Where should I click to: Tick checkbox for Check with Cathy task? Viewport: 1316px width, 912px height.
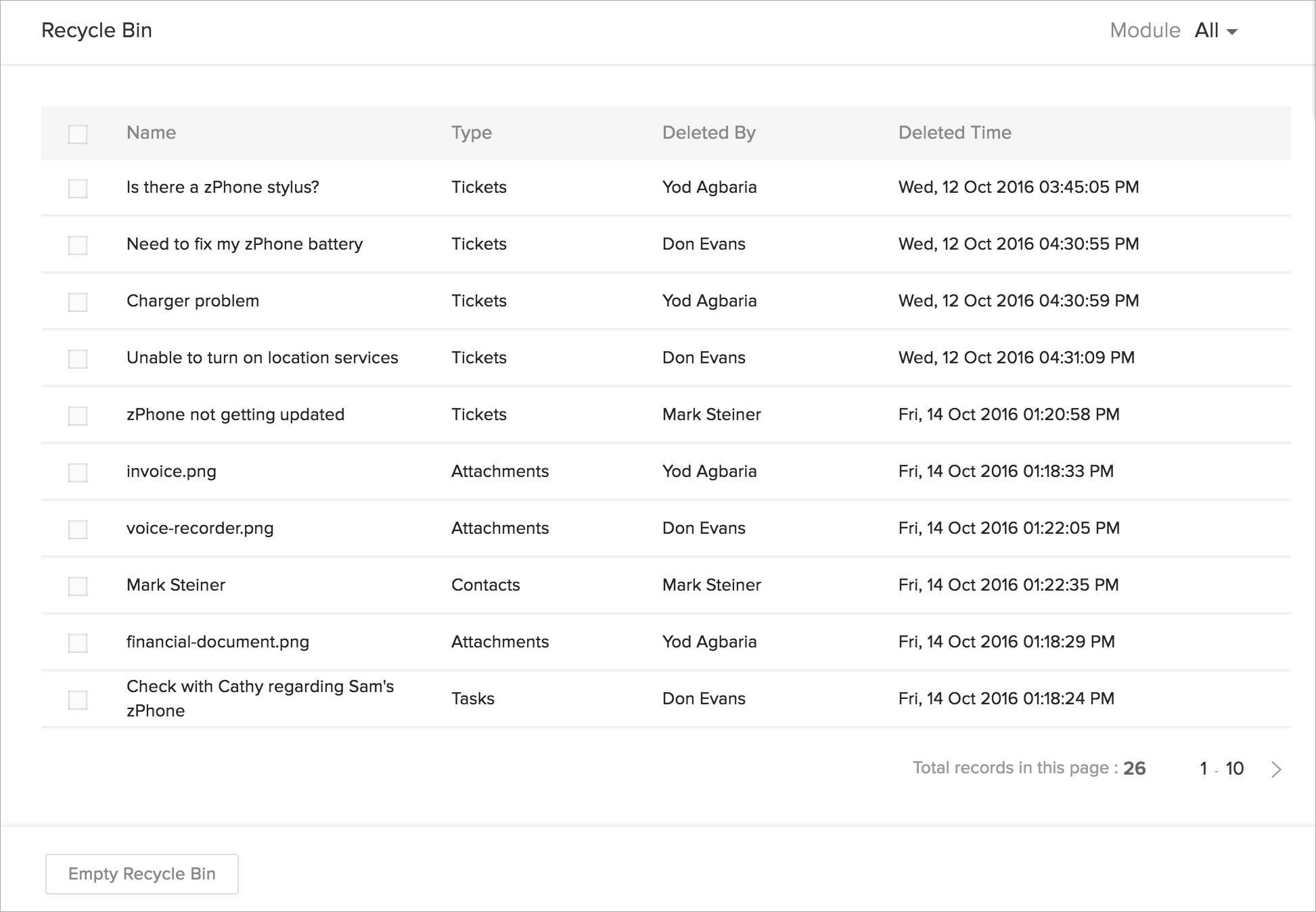click(78, 700)
